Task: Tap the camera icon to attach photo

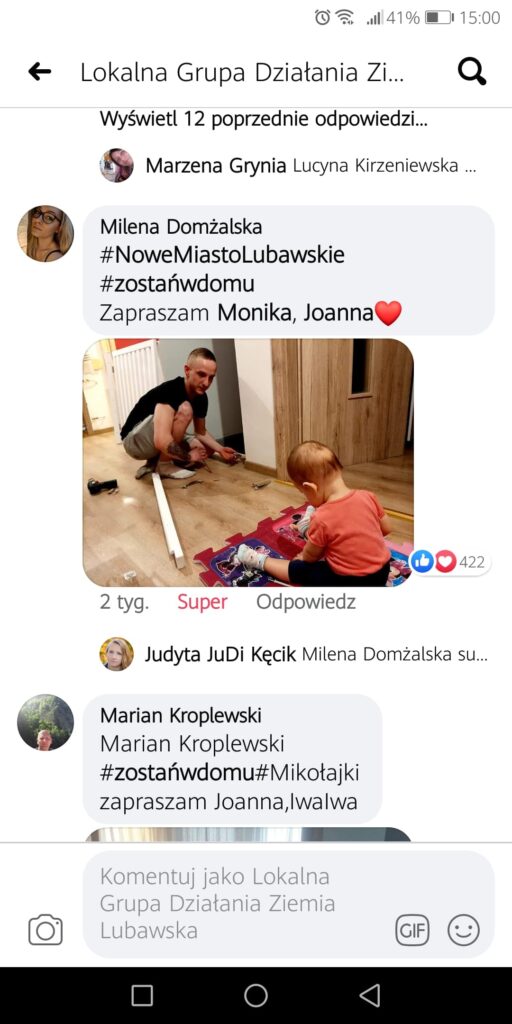Action: click(46, 930)
